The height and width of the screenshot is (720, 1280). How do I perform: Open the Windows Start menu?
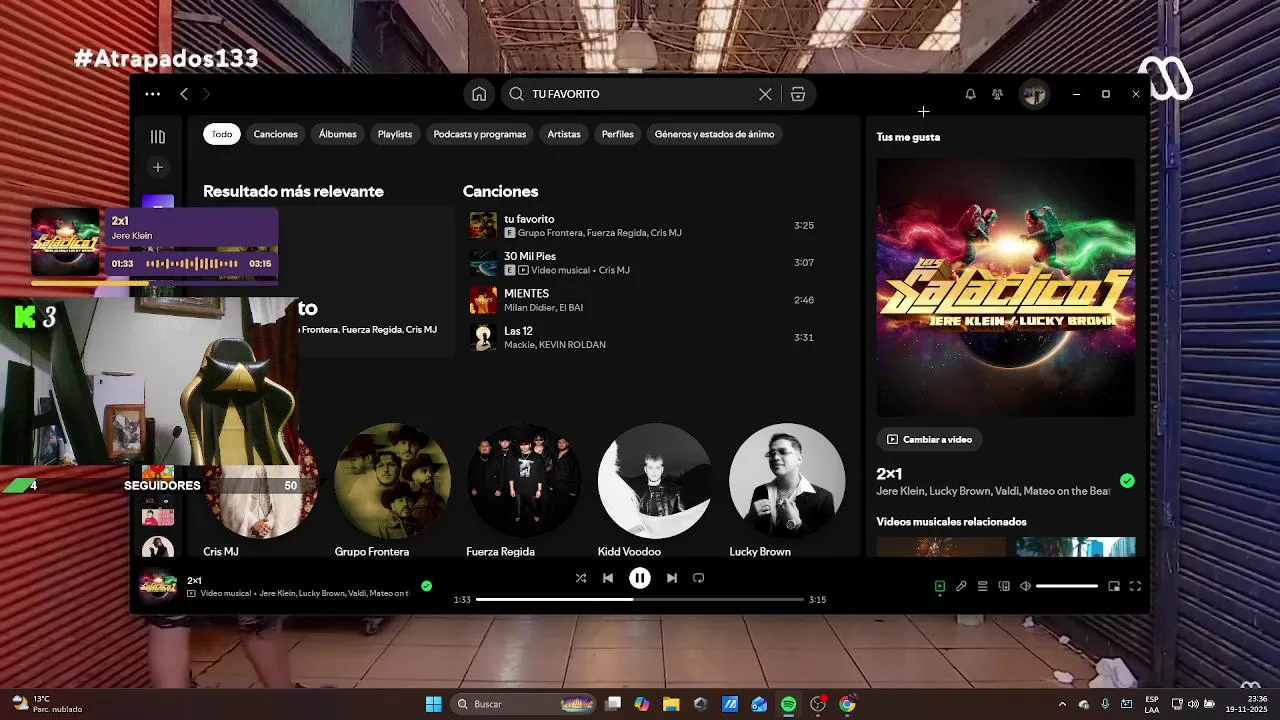pyautogui.click(x=433, y=704)
